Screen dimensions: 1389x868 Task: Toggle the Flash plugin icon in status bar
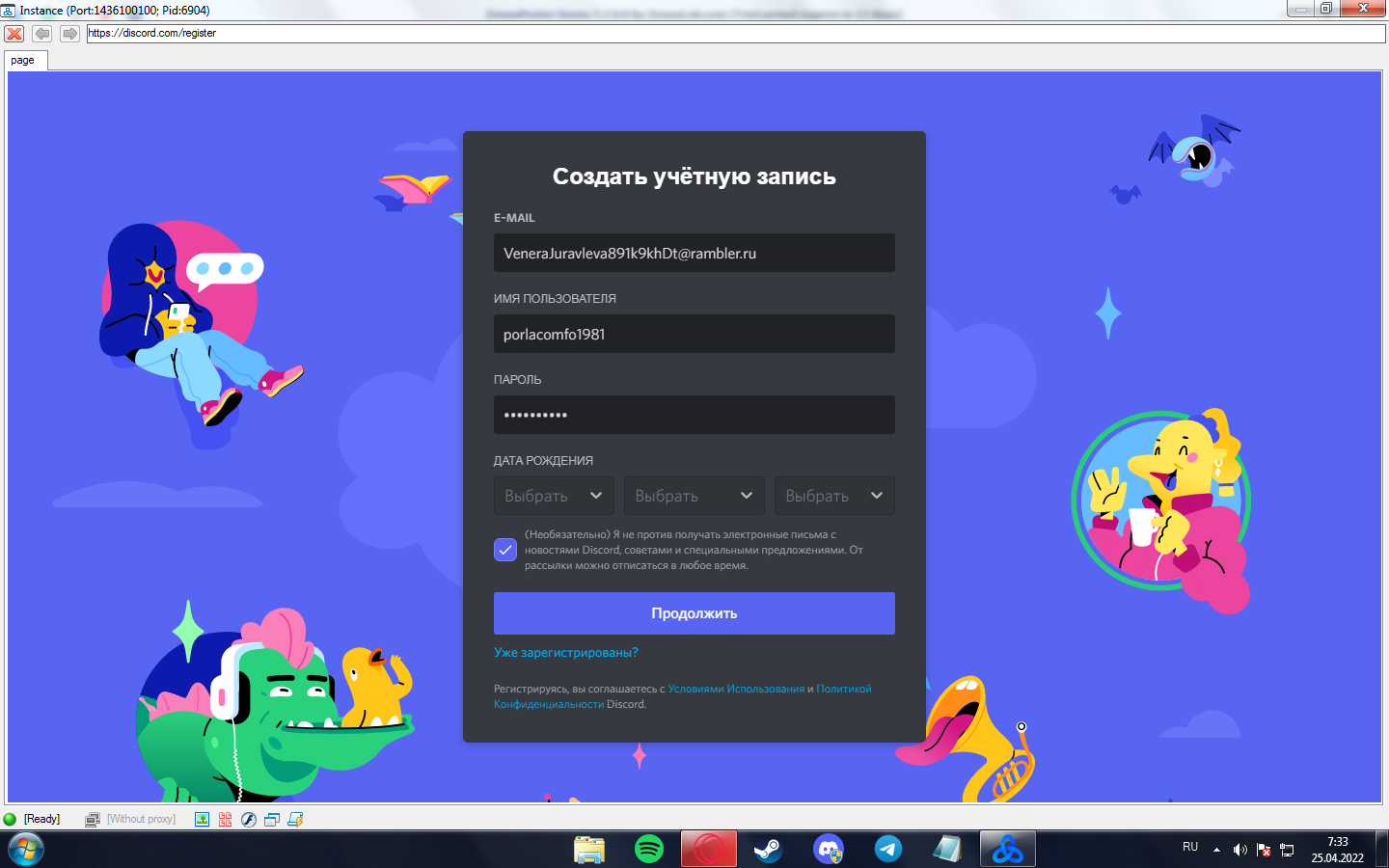(x=248, y=820)
